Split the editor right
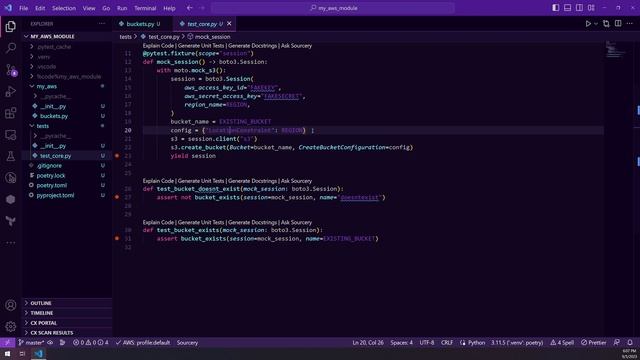The width and height of the screenshot is (640, 360). 618,24
